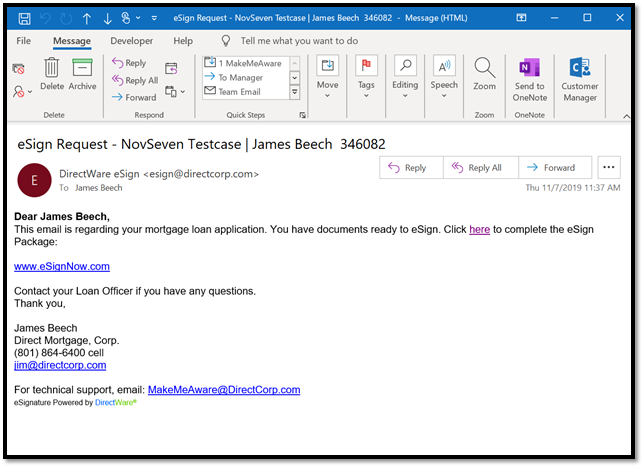Open Customize Quick Access Toolbar dropdown
The width and height of the screenshot is (644, 468).
pyautogui.click(x=154, y=18)
